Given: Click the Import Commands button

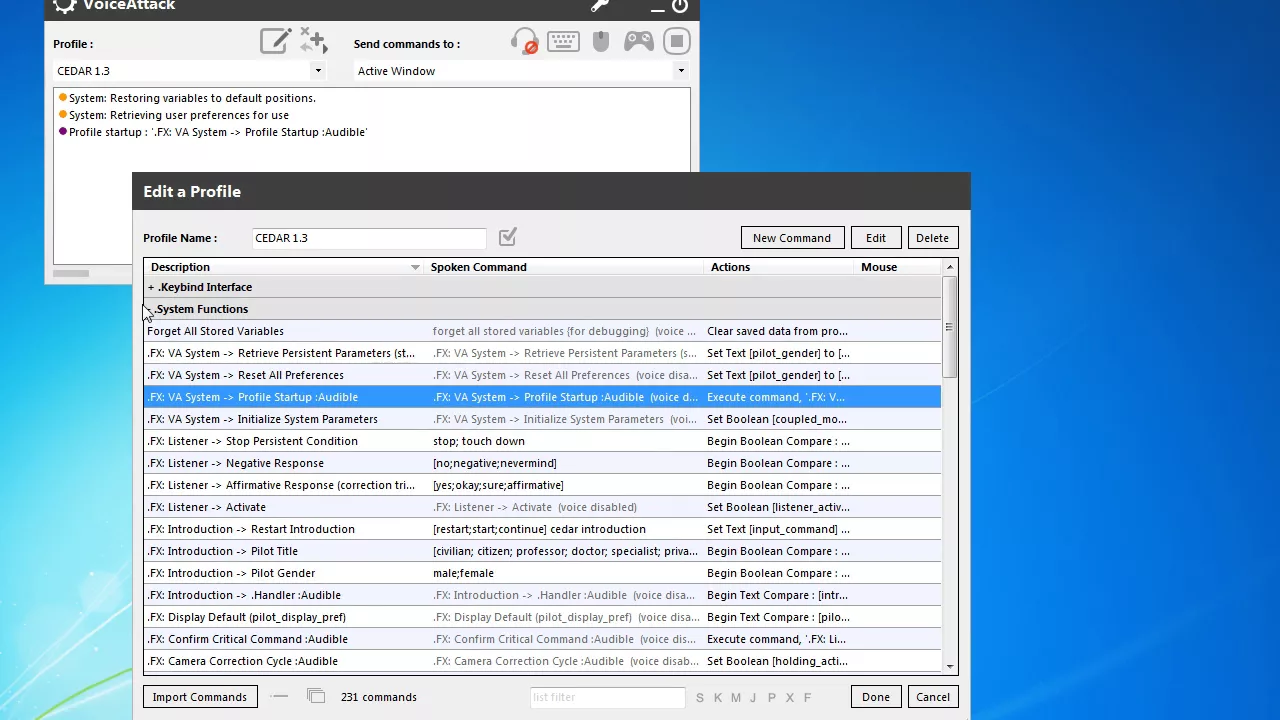Looking at the screenshot, I should [x=200, y=697].
